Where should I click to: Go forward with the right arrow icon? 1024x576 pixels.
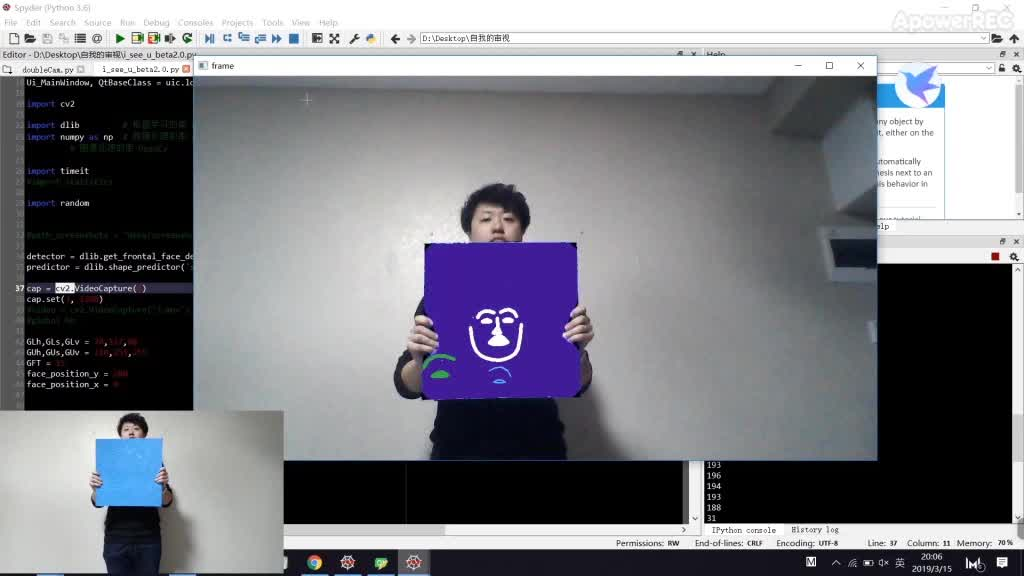411,39
